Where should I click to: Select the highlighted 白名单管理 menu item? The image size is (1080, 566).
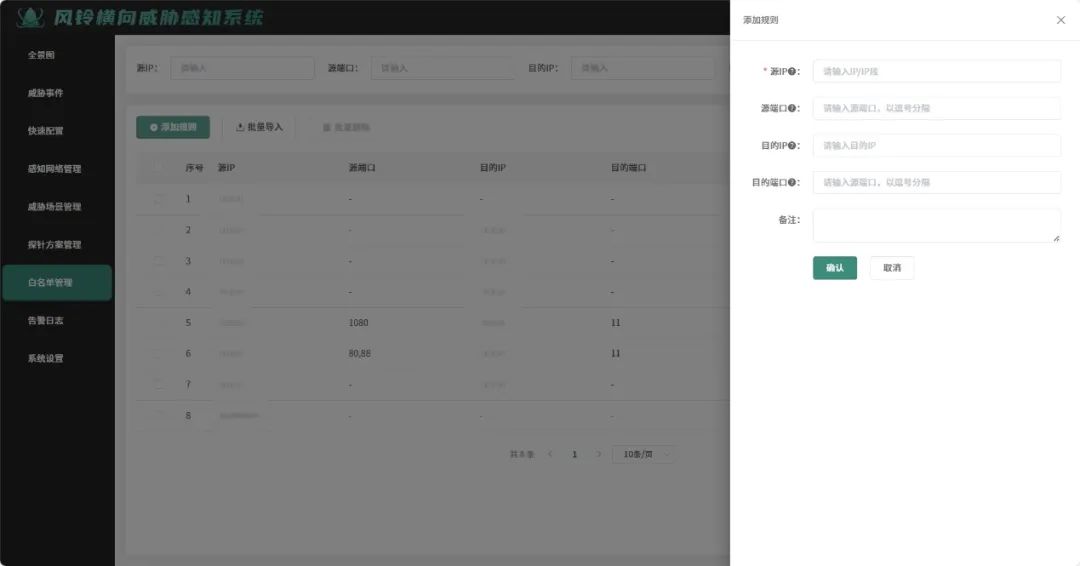57,283
